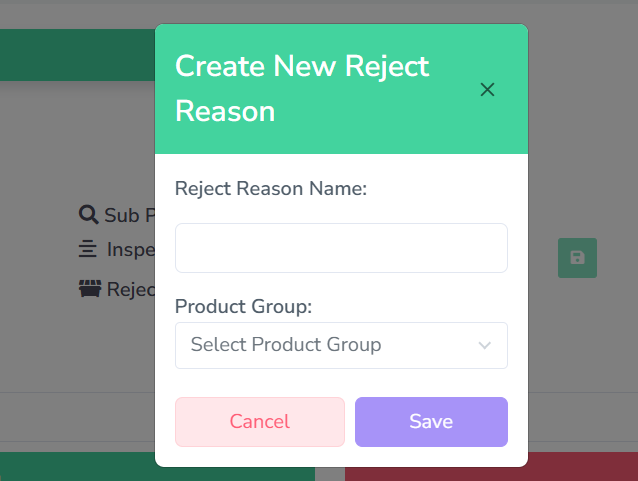Hit the green floppy disk save icon
This screenshot has width=638, height=481.
point(577,258)
